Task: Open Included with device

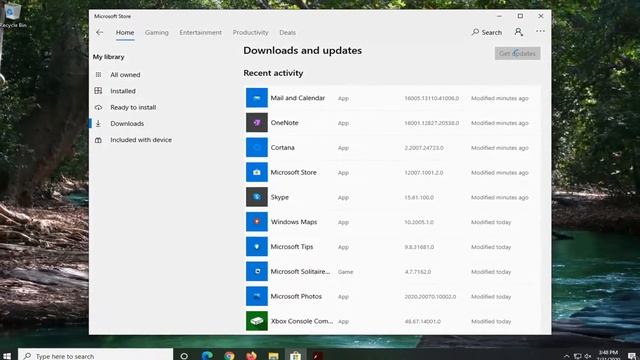Action: pos(141,140)
